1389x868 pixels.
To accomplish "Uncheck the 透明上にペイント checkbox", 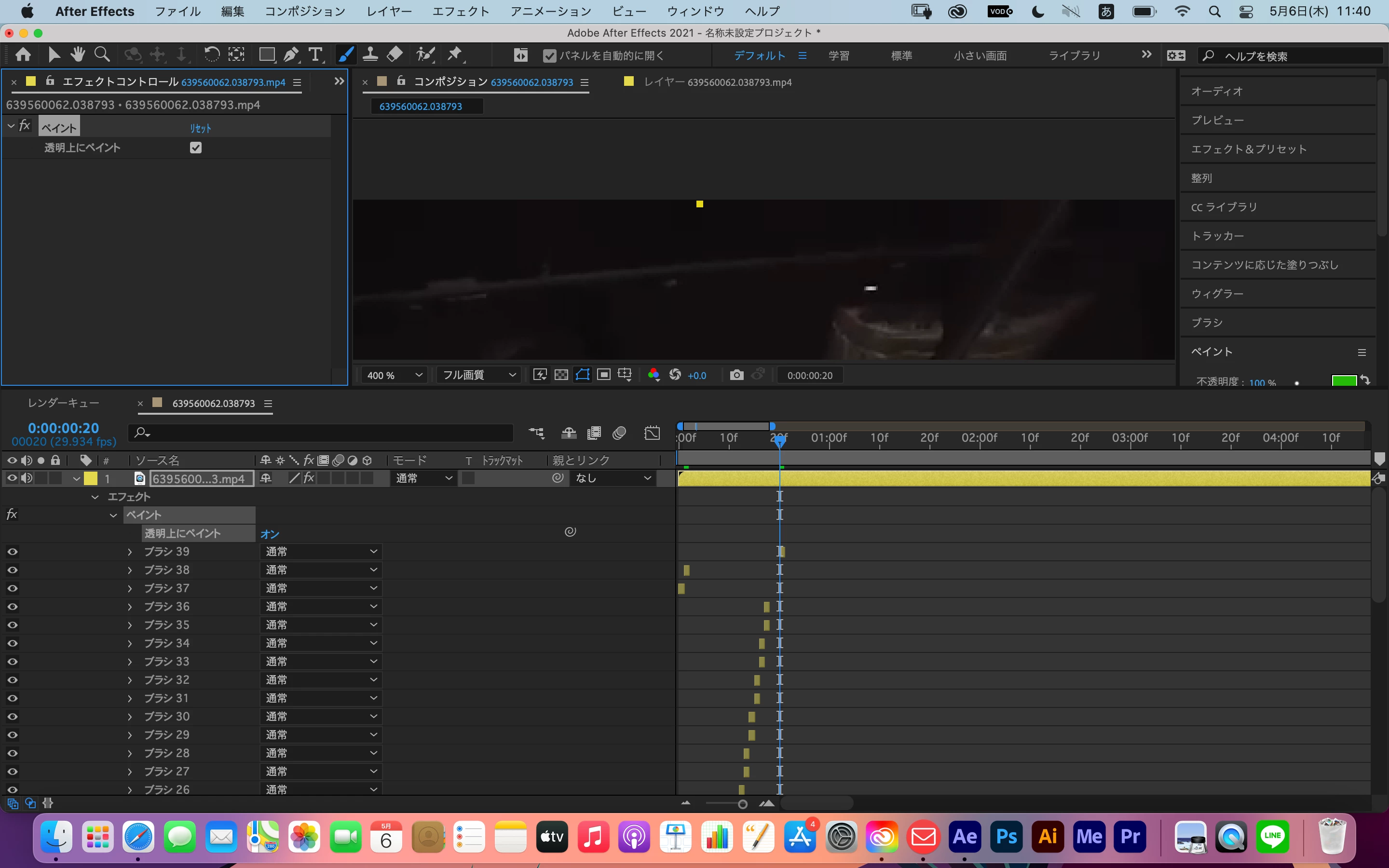I will click(196, 148).
